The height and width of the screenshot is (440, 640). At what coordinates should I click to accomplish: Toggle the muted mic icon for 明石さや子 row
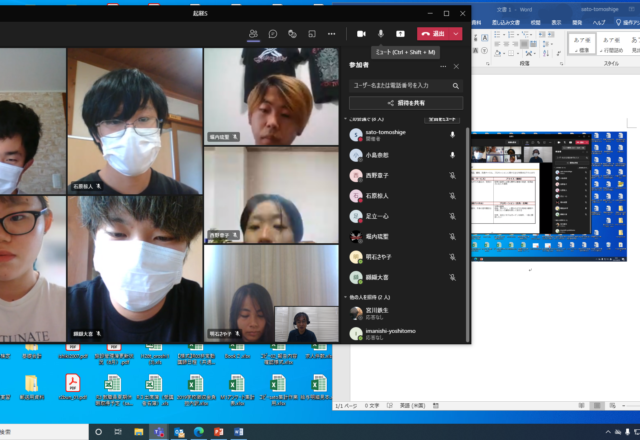click(x=452, y=257)
